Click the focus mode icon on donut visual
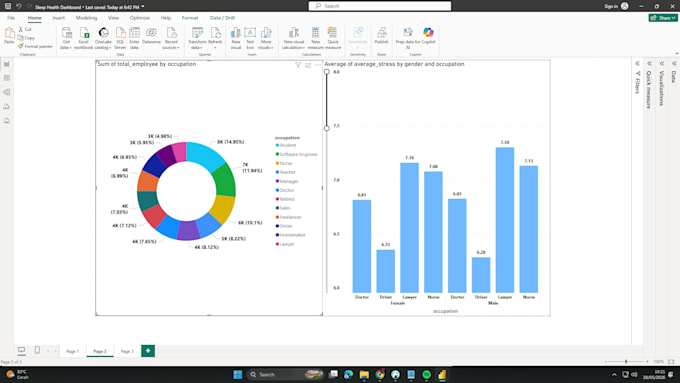680x383 pixels. point(308,65)
